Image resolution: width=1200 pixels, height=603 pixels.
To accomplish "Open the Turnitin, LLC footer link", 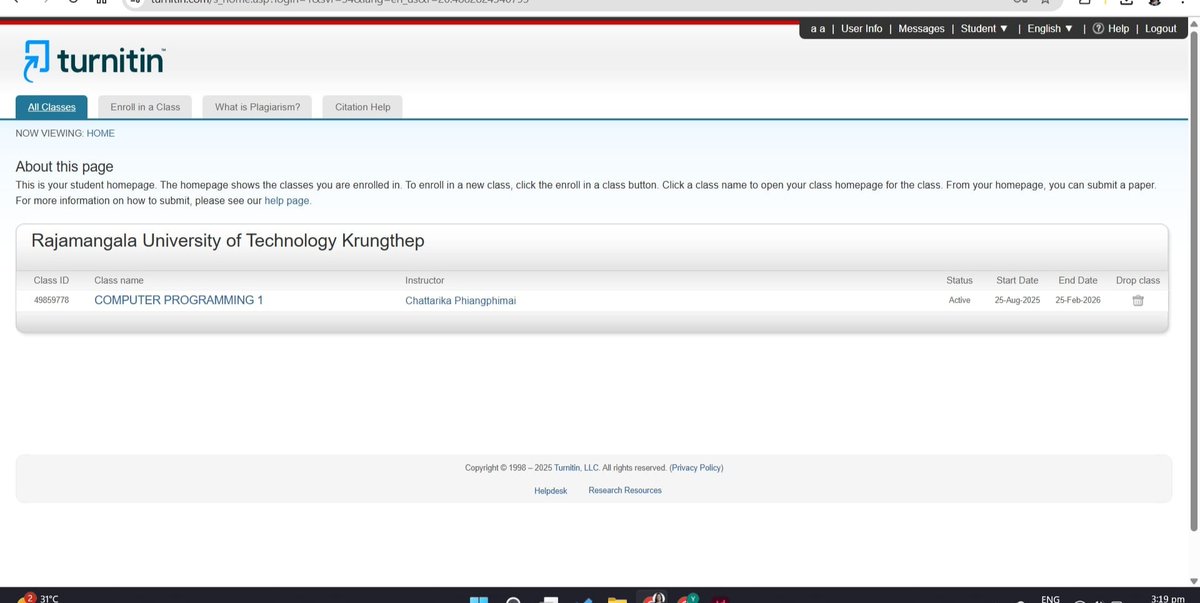I will 576,468.
